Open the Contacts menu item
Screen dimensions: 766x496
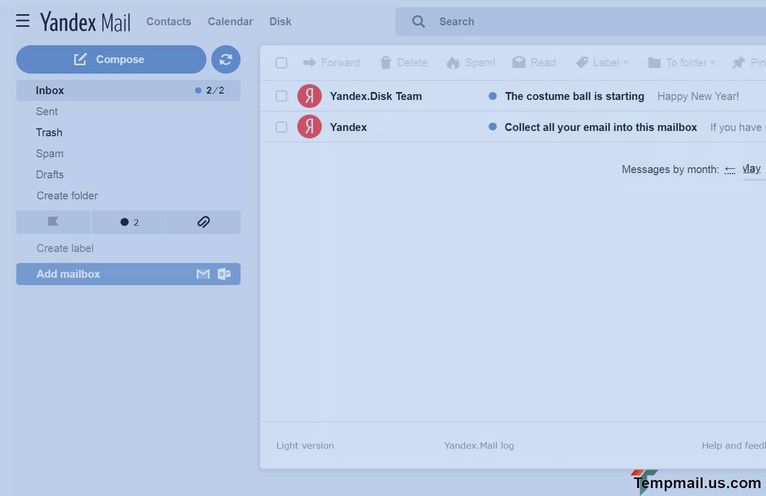168,21
